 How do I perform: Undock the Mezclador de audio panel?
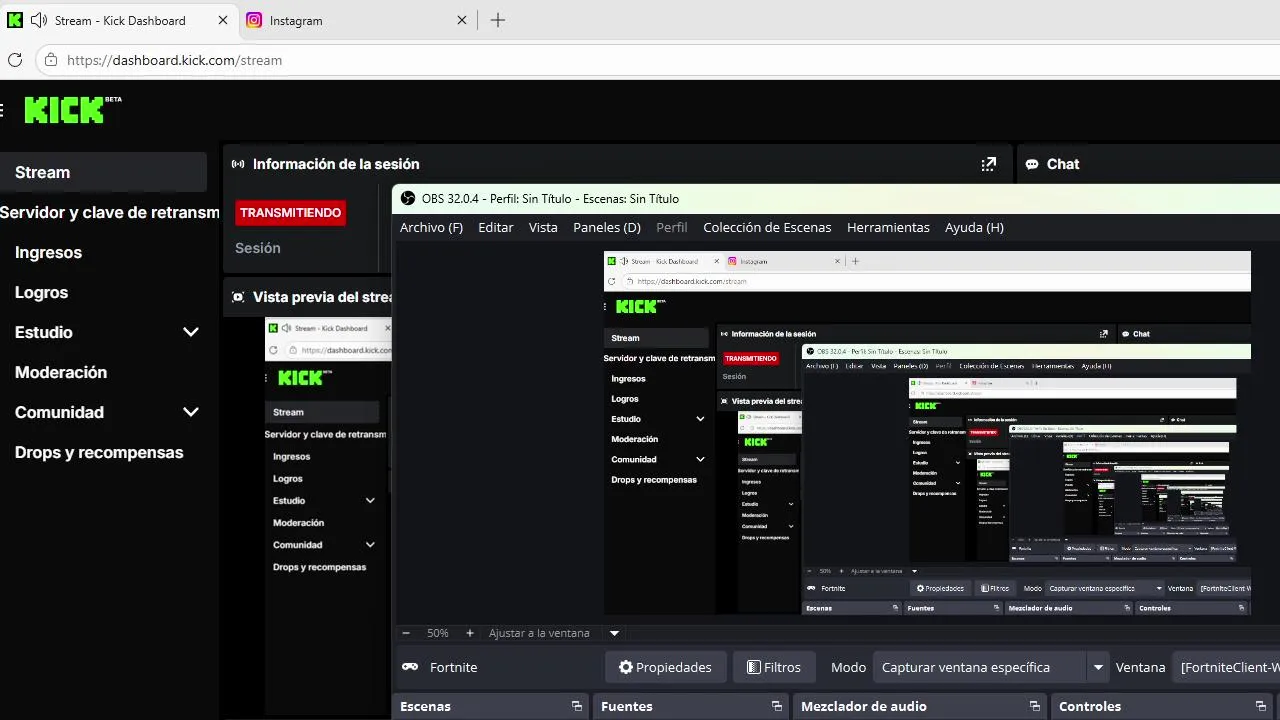point(1033,706)
